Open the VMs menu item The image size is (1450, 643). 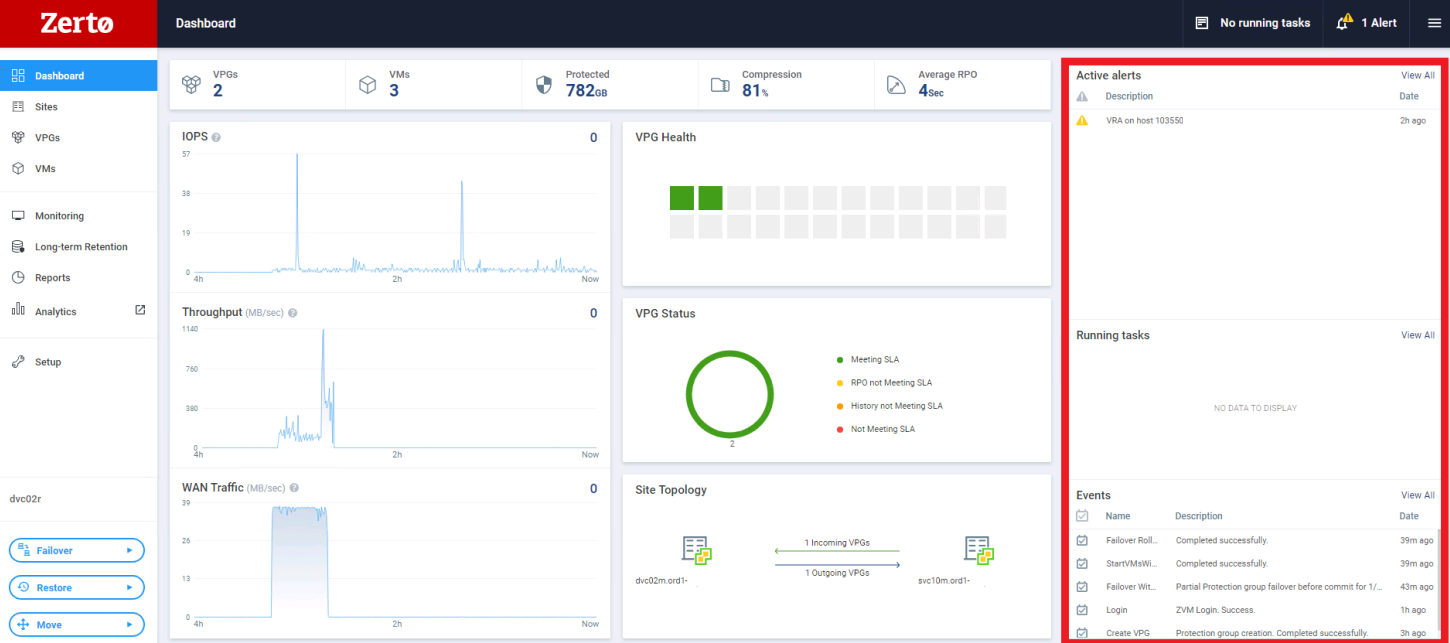(x=78, y=168)
